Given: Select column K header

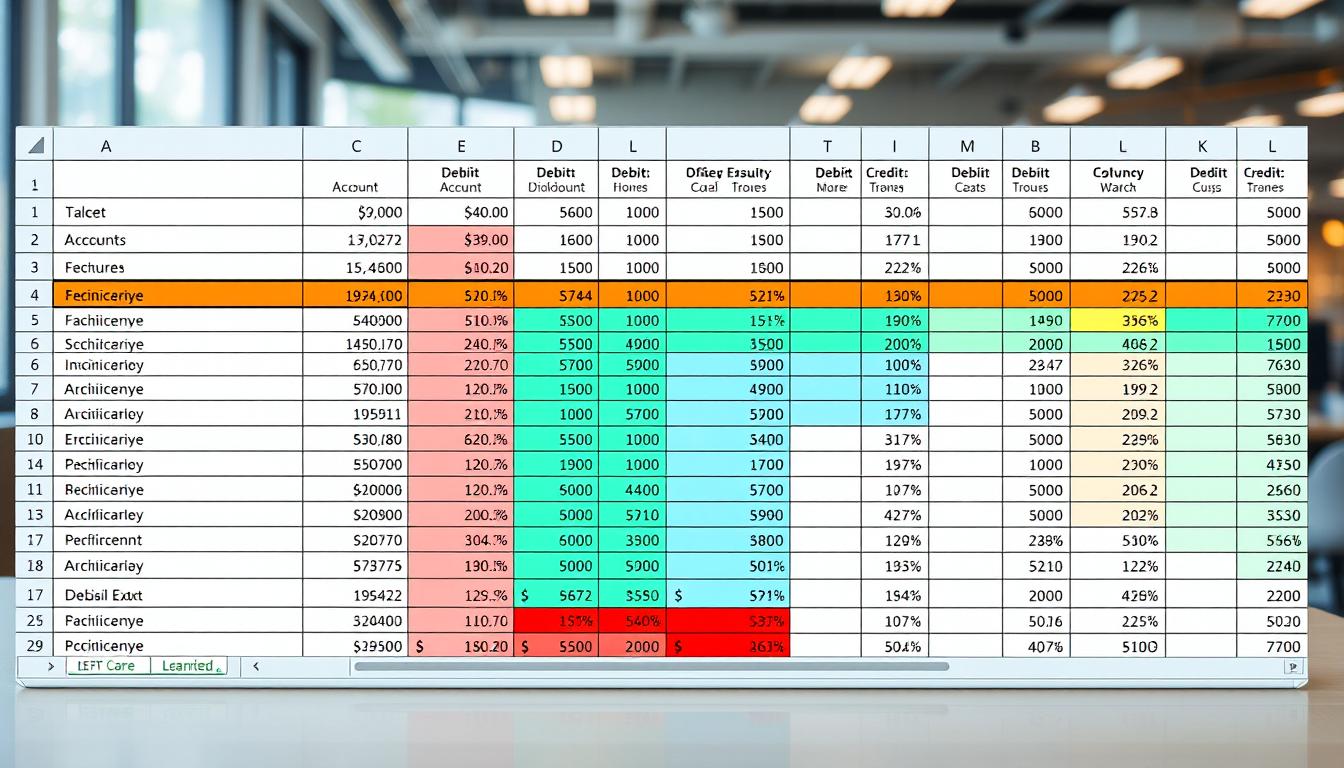Looking at the screenshot, I should 1201,145.
